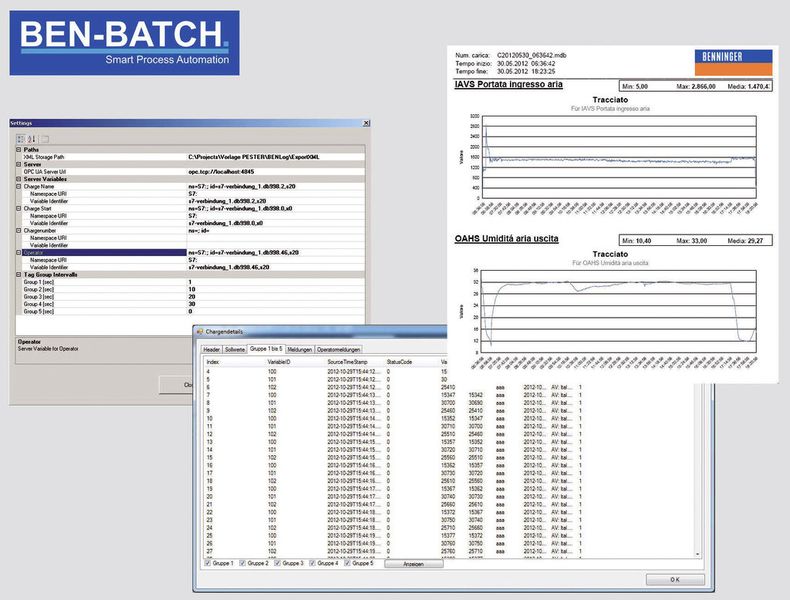The image size is (790, 600).
Task: Collapse the Charge Name property node
Action: point(19,186)
